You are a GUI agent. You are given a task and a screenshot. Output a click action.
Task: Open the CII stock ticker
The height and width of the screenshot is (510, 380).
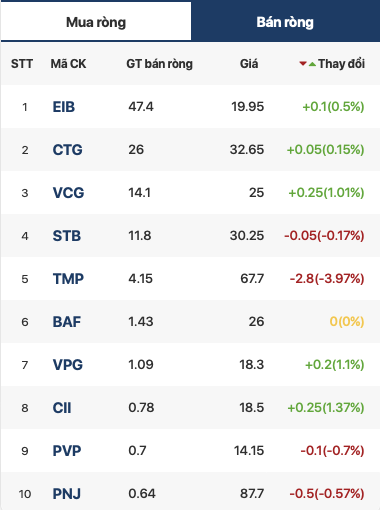pyautogui.click(x=62, y=408)
